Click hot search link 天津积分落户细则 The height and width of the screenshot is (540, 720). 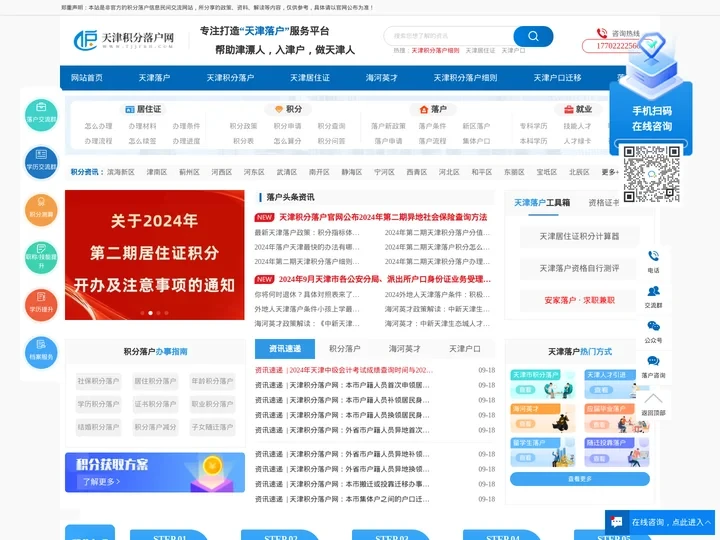435,51
